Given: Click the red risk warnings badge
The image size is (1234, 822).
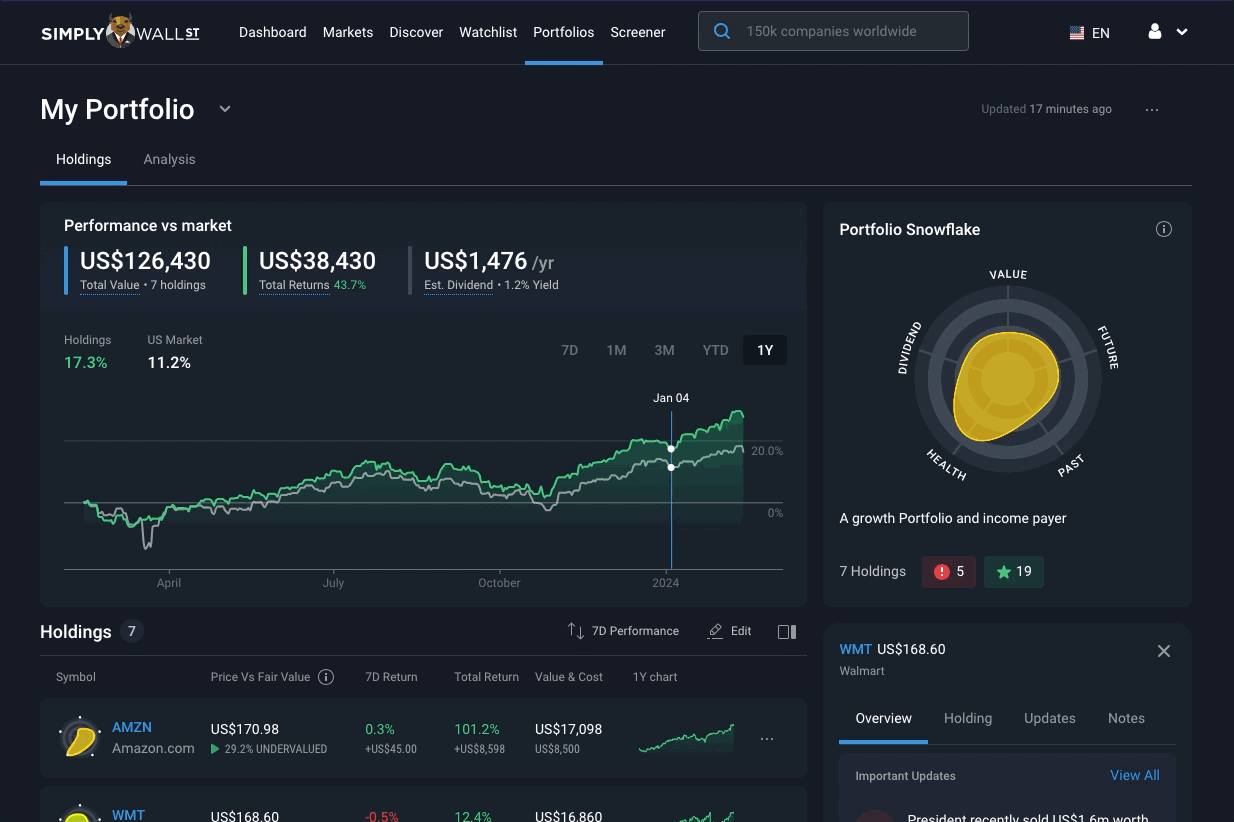Looking at the screenshot, I should pos(949,571).
